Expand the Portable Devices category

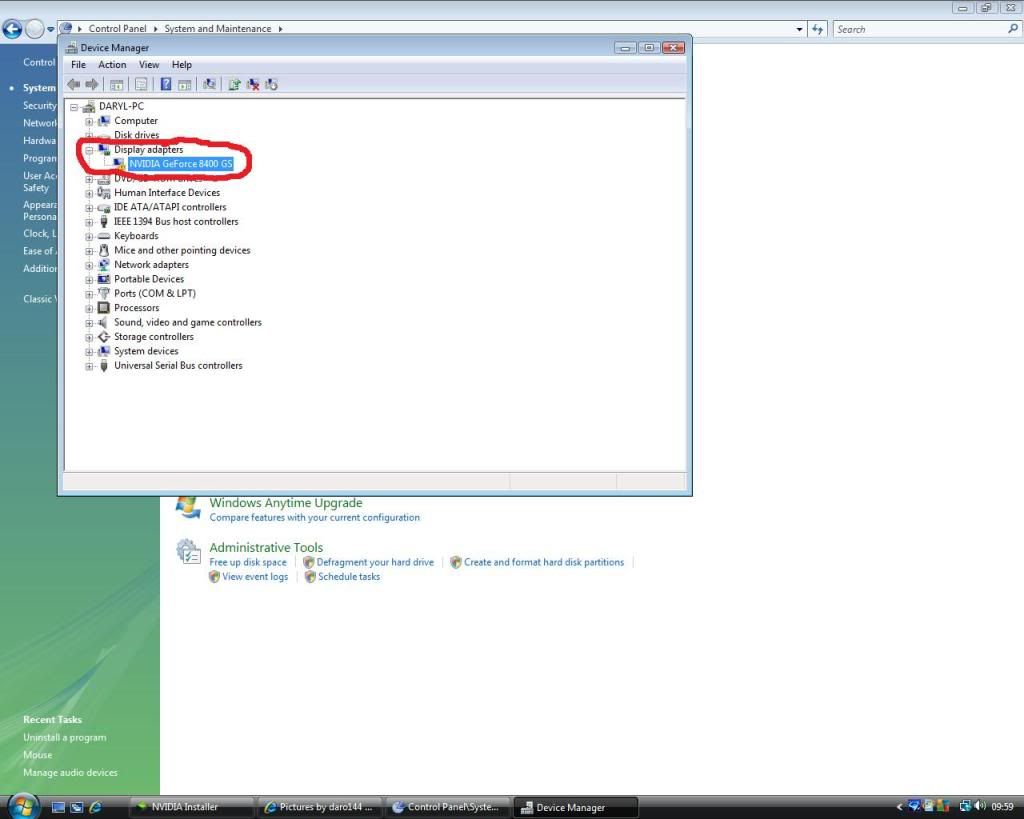tap(89, 279)
